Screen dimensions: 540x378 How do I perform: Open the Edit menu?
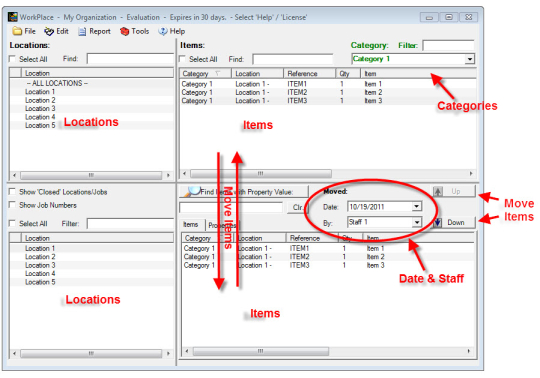click(x=56, y=31)
